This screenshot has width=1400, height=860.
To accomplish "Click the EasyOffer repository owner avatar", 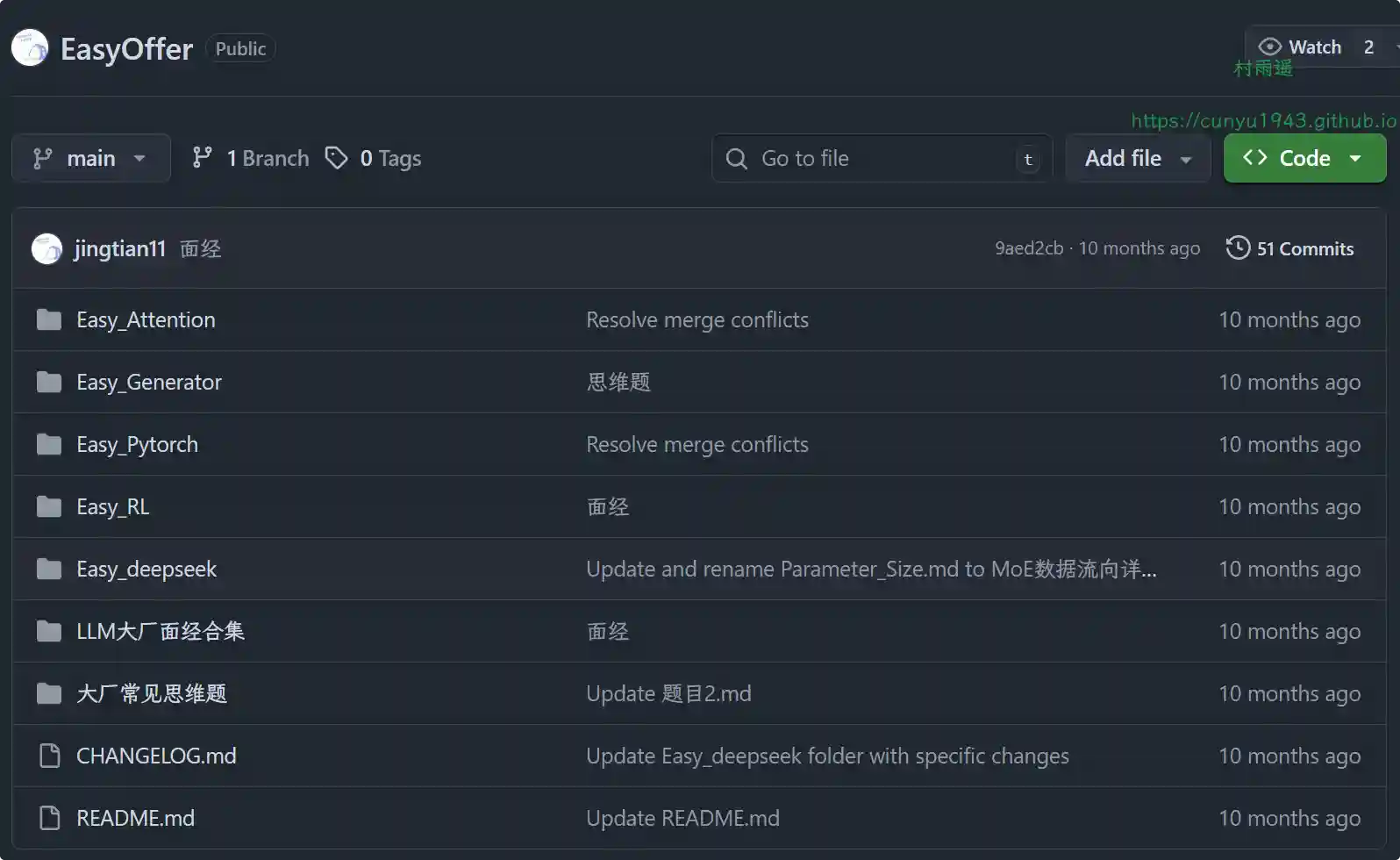I will (x=30, y=48).
